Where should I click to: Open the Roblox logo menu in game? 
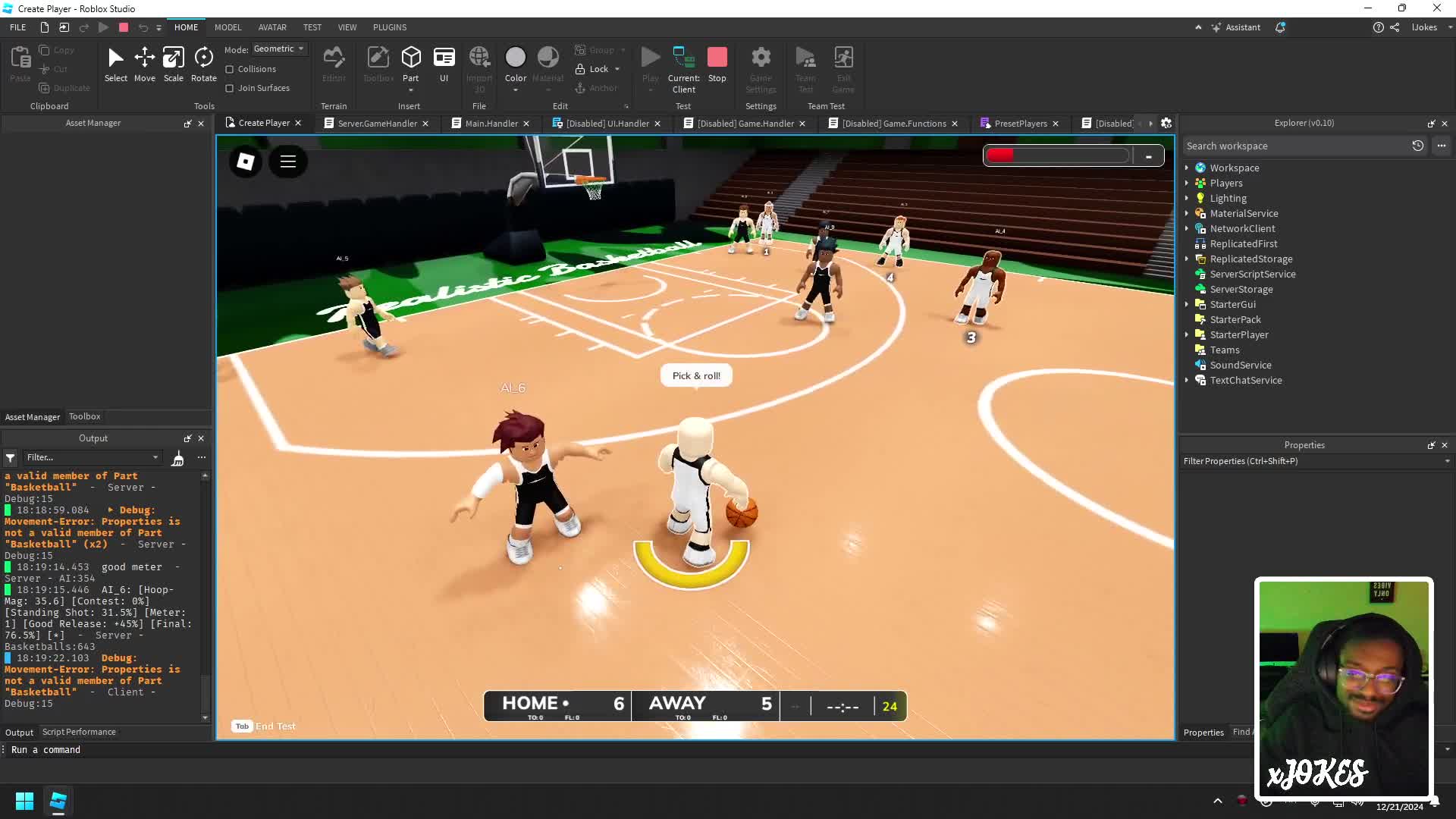[x=245, y=162]
